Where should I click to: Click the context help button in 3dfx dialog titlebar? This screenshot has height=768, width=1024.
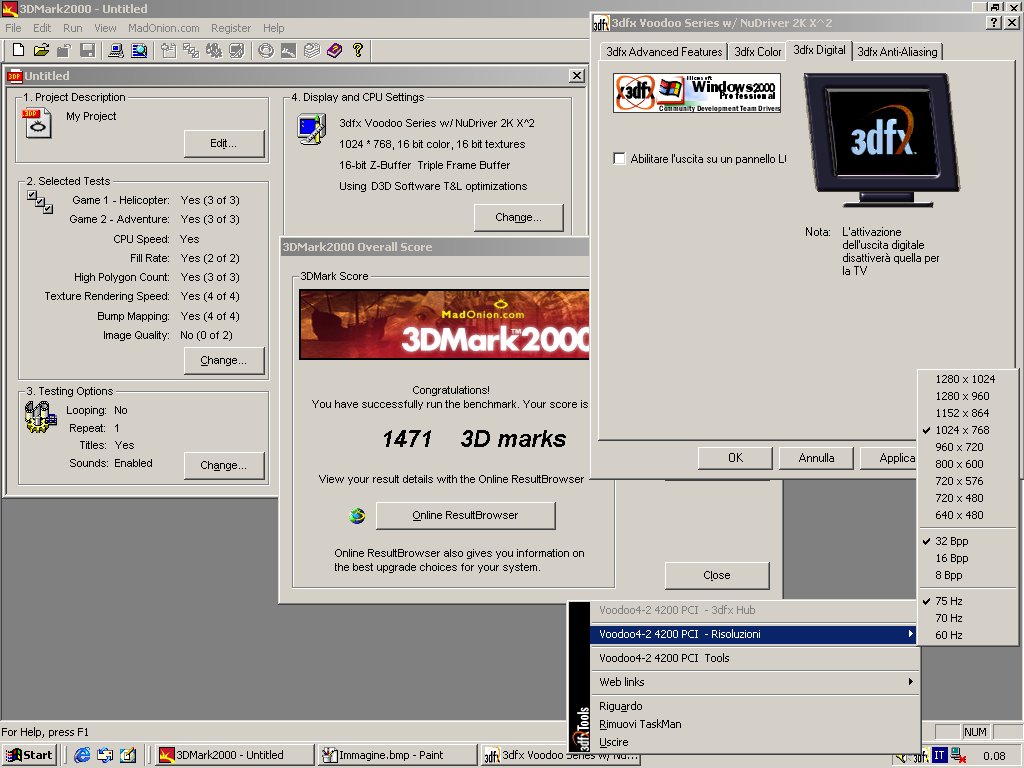pos(993,22)
